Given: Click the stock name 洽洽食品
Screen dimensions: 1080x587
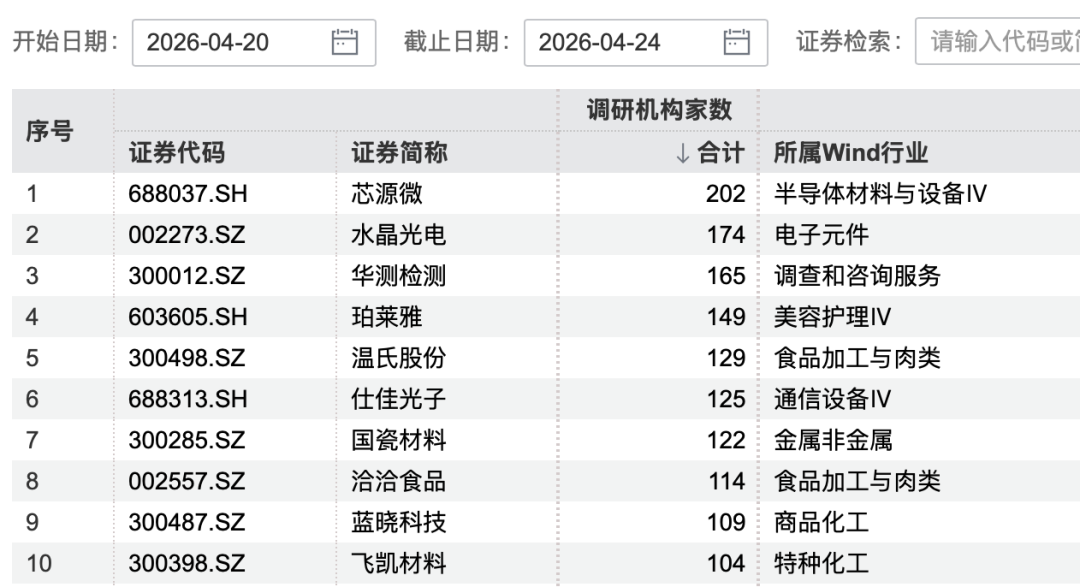Looking at the screenshot, I should (x=399, y=481).
